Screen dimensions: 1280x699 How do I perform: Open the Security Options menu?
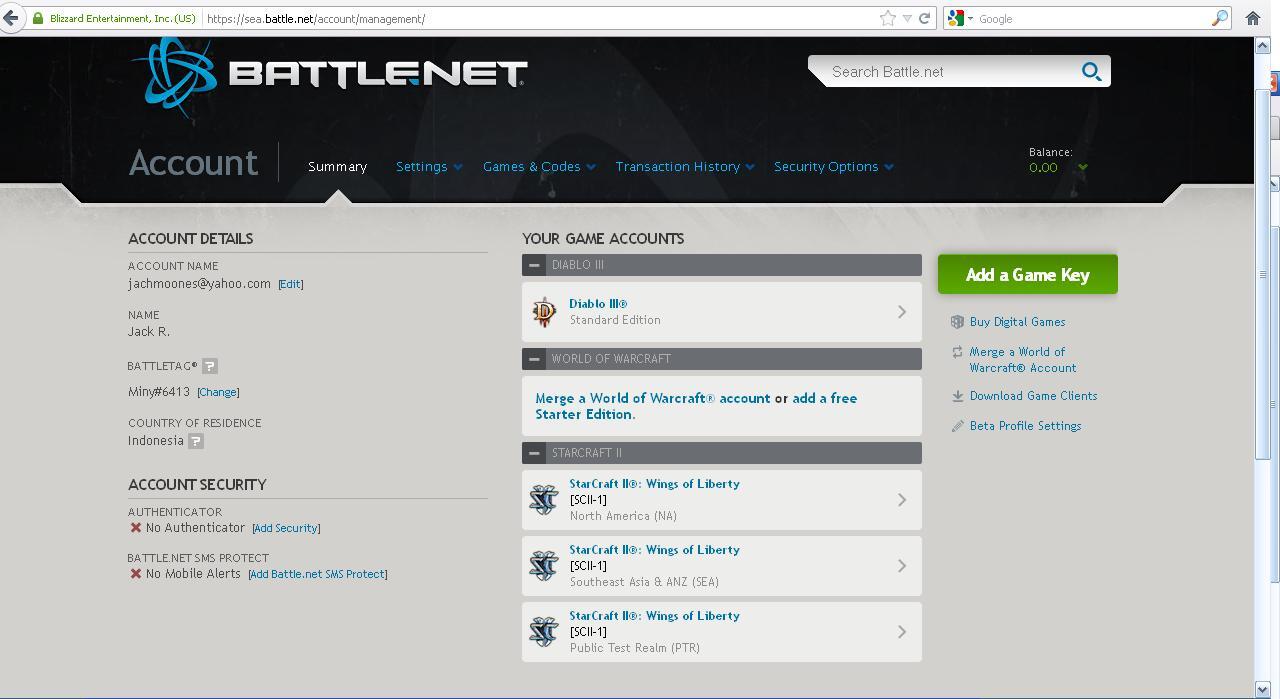tap(834, 167)
